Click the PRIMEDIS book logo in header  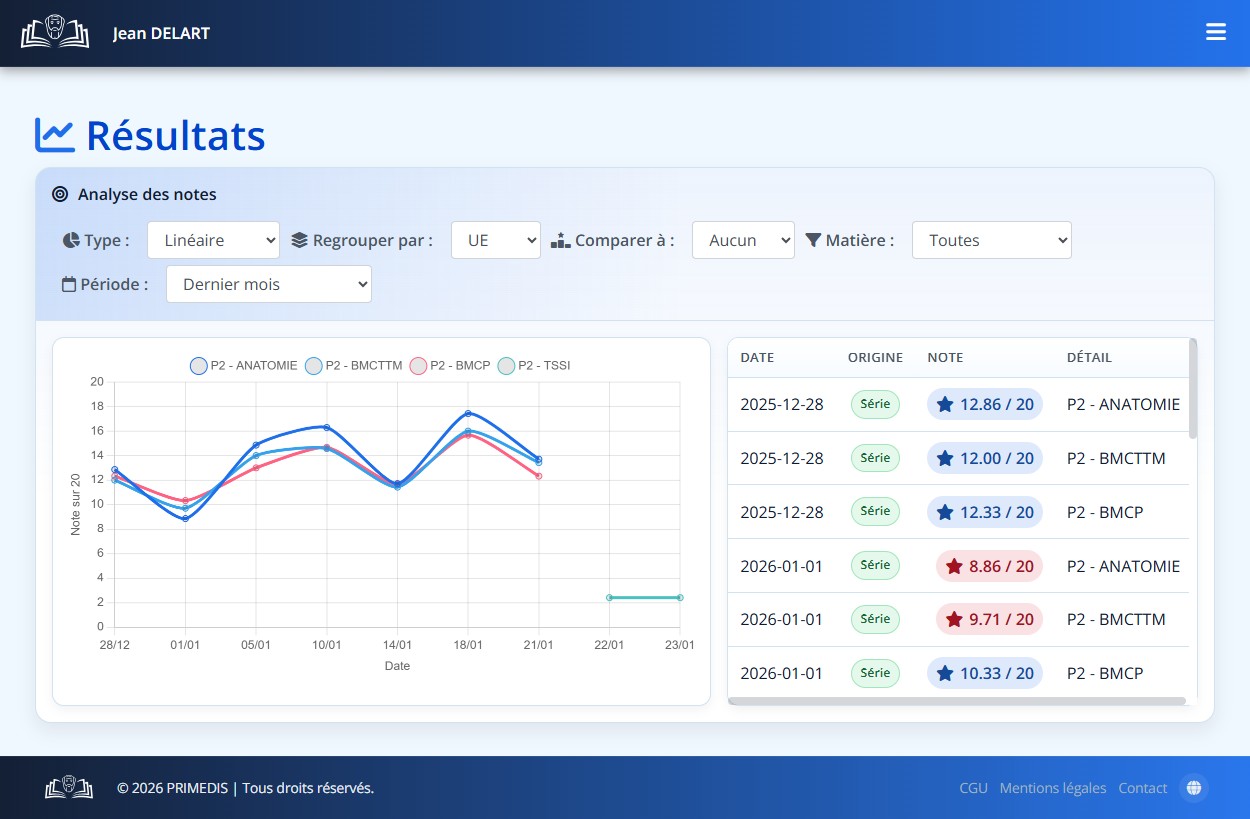coord(55,33)
